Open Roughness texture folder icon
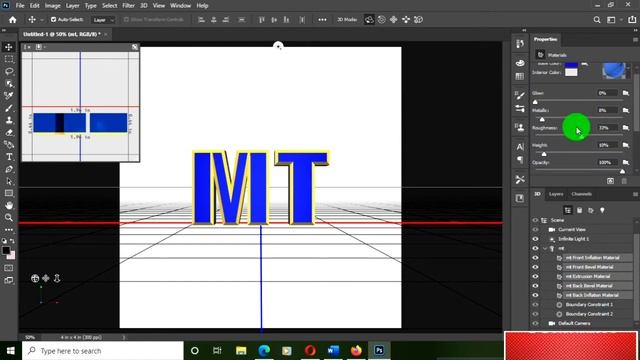 [x=626, y=128]
